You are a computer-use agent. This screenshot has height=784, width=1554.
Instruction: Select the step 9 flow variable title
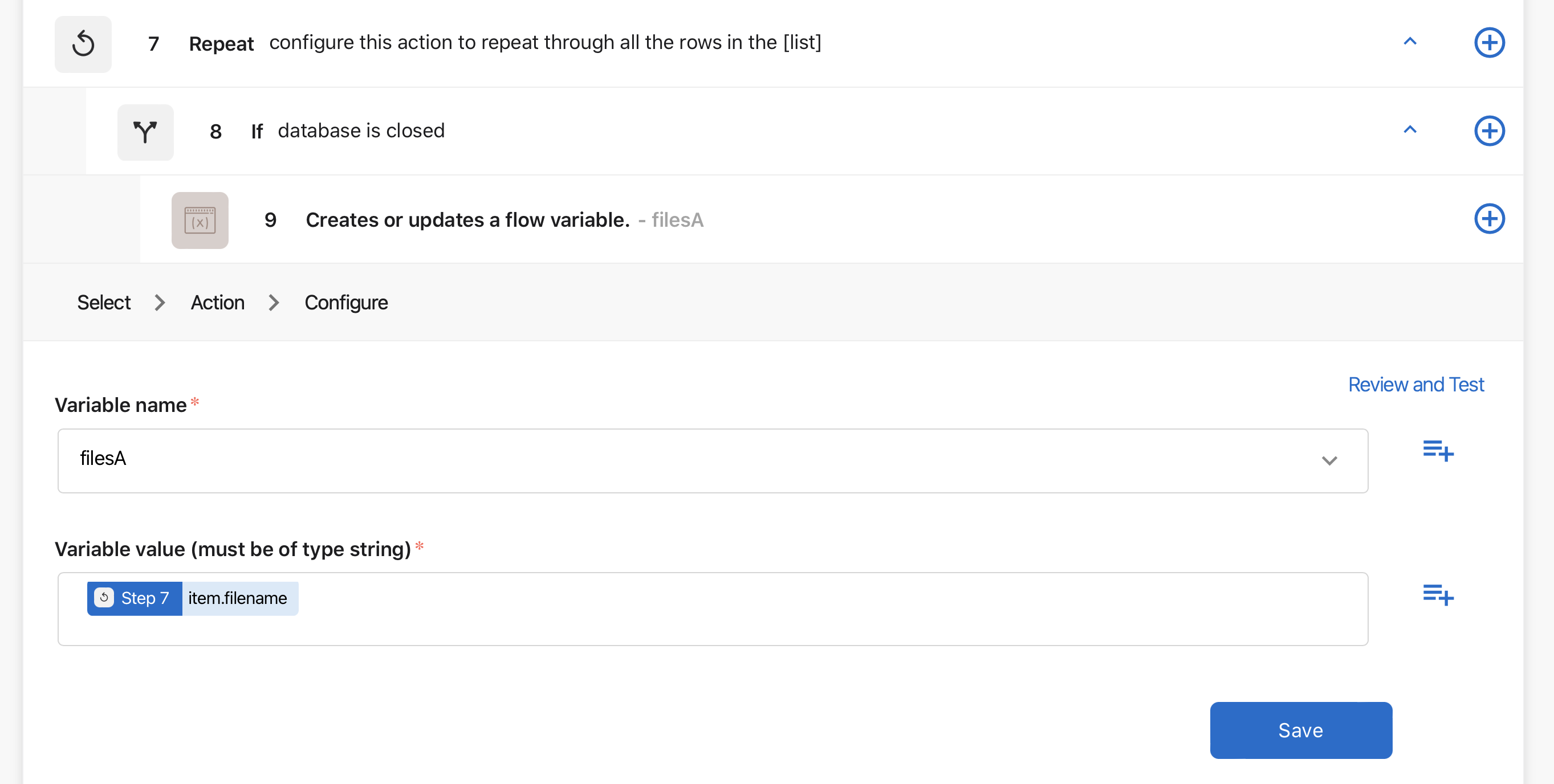(467, 220)
